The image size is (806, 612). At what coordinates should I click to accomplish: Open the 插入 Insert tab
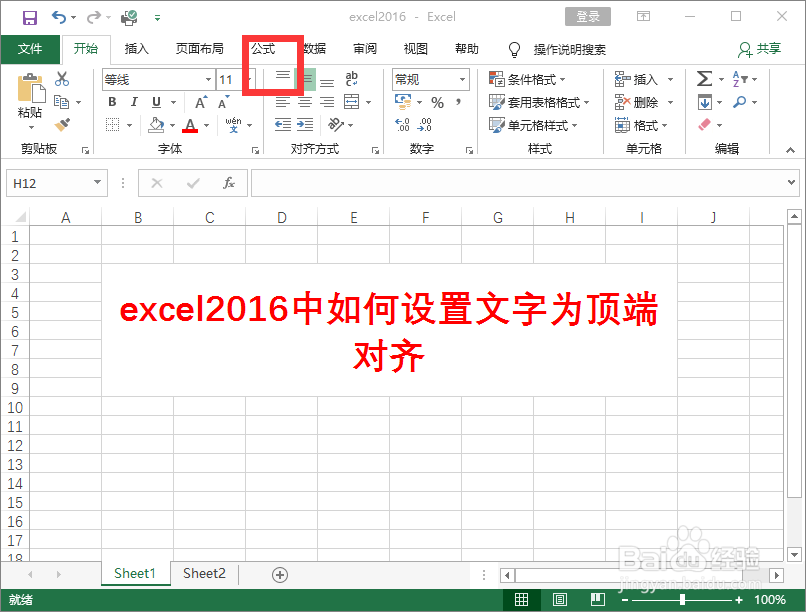click(x=137, y=49)
